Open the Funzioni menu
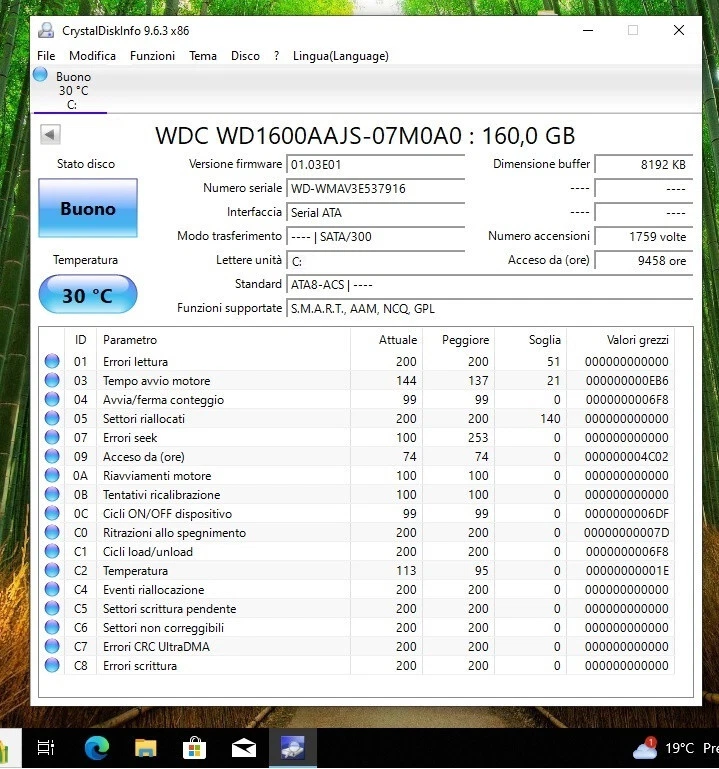Viewport: 719px width, 769px height. coord(152,56)
